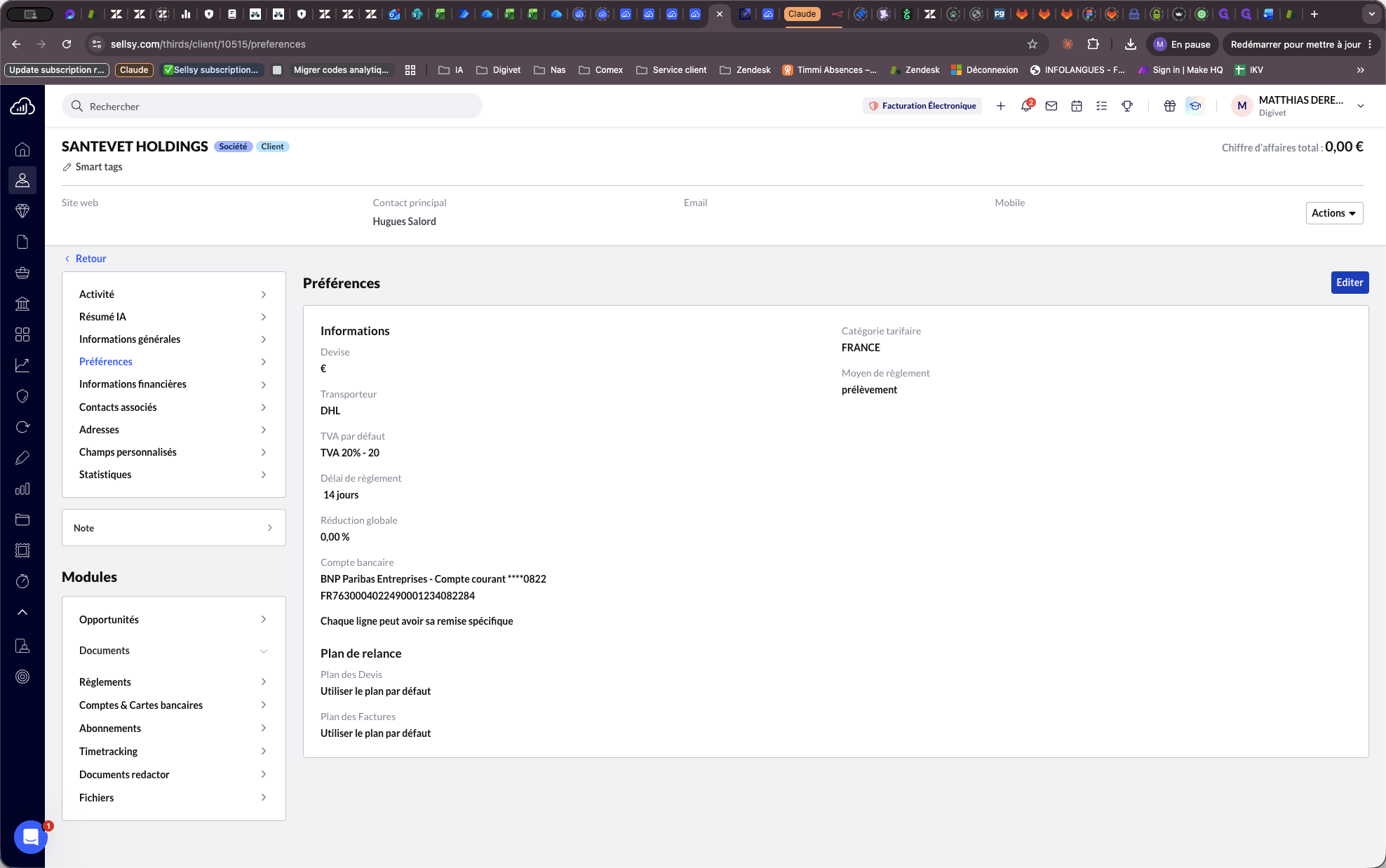Open Informations financières menu item

click(173, 384)
